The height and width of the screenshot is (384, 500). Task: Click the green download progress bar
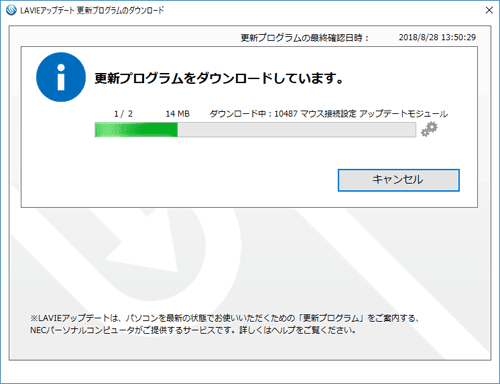pyautogui.click(x=255, y=130)
